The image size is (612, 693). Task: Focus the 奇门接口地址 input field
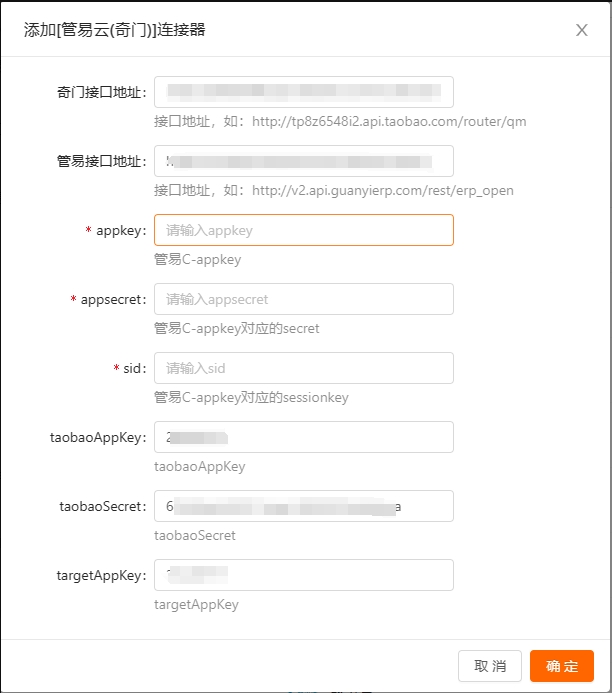pos(303,92)
